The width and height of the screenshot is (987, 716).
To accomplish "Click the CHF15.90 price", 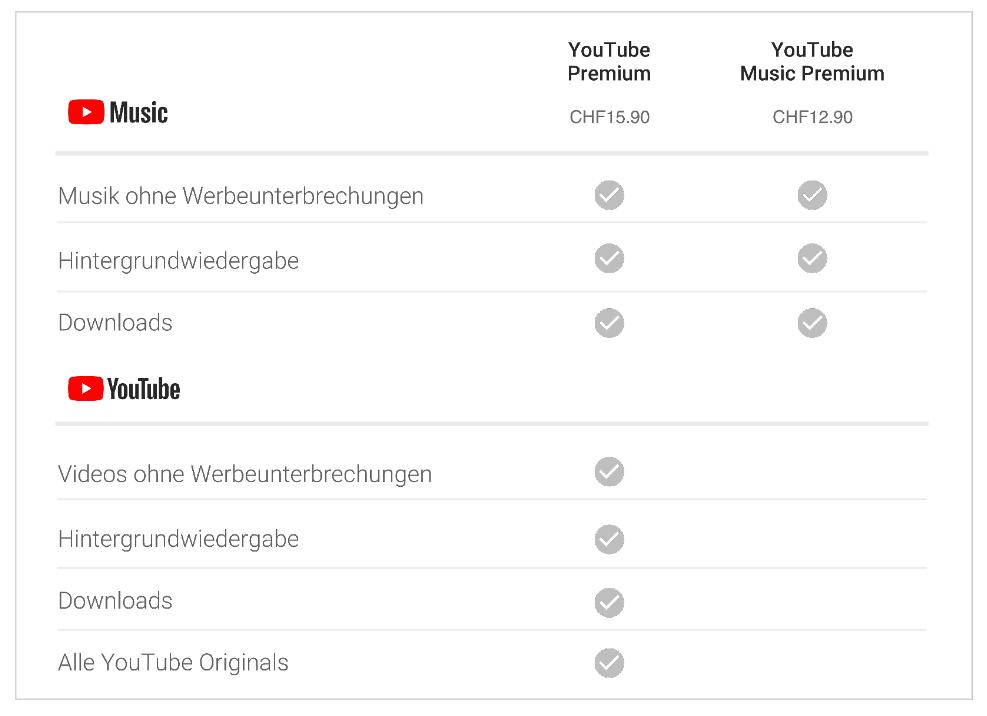I will pos(609,117).
